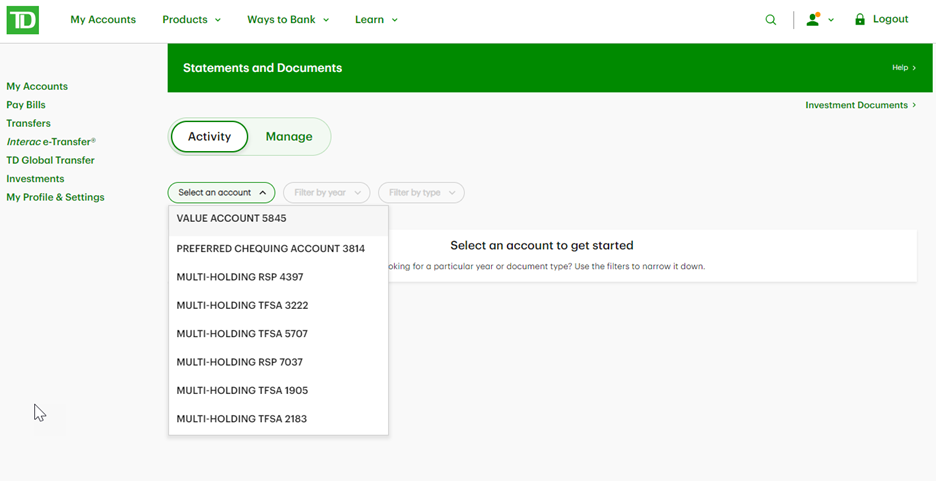Switch to the Activity toggle
Screen dimensions: 936x481
[210, 137]
